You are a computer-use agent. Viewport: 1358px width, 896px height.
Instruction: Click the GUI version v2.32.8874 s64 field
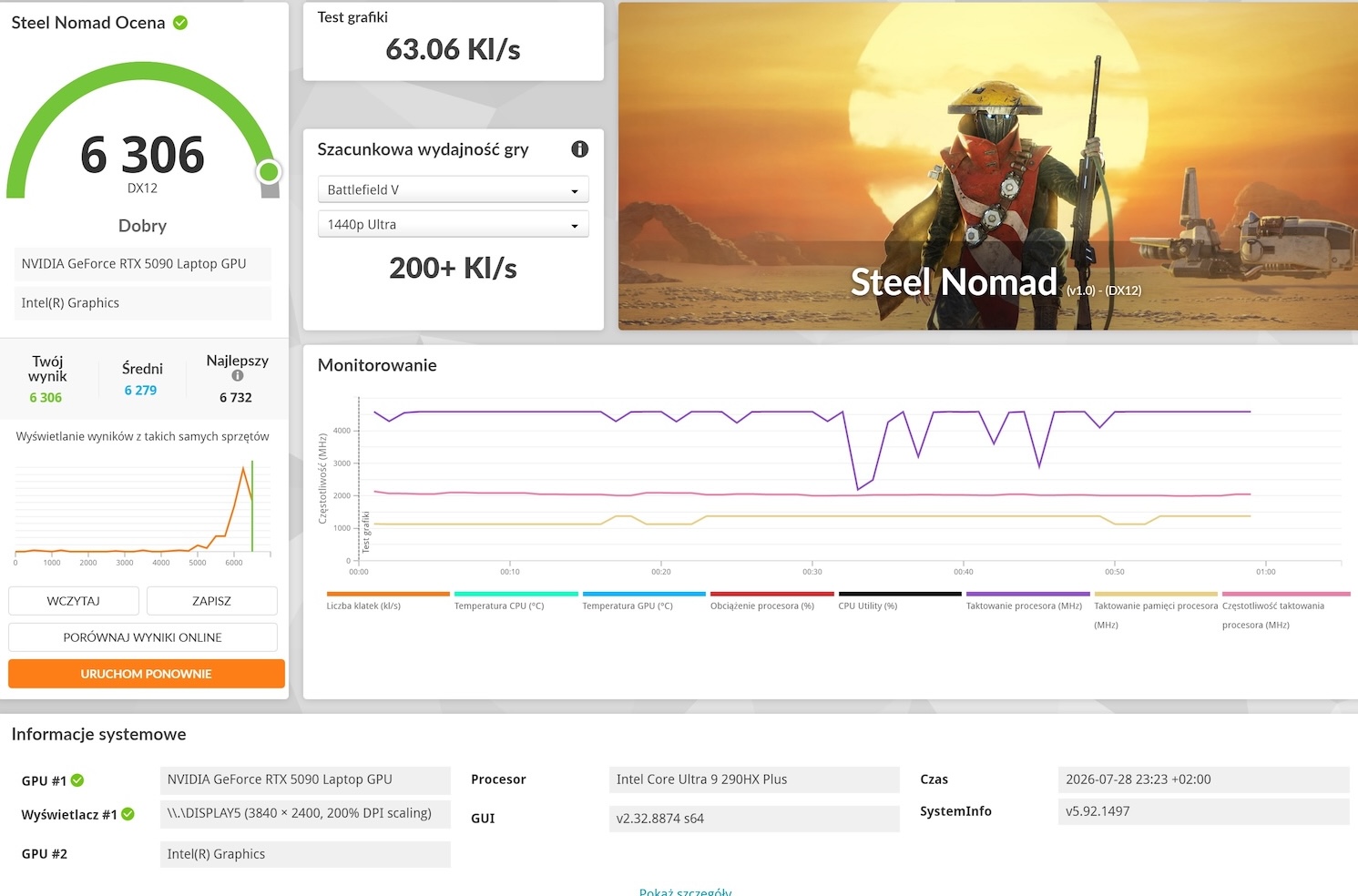click(754, 819)
